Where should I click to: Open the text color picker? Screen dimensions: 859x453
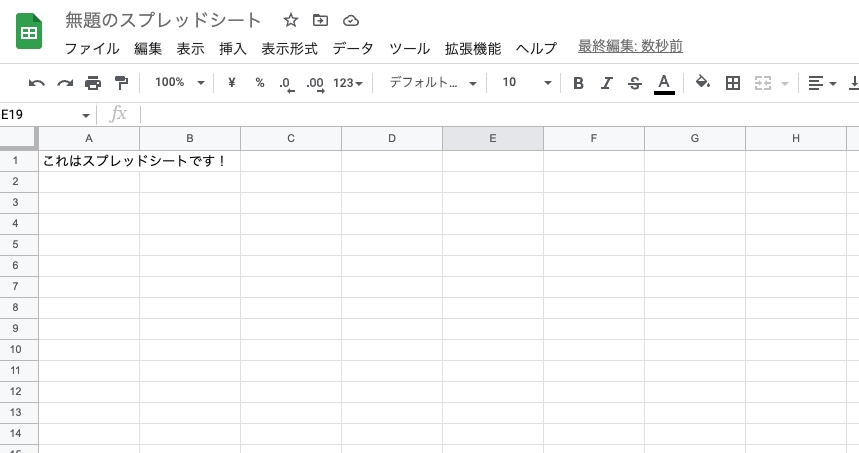[664, 84]
